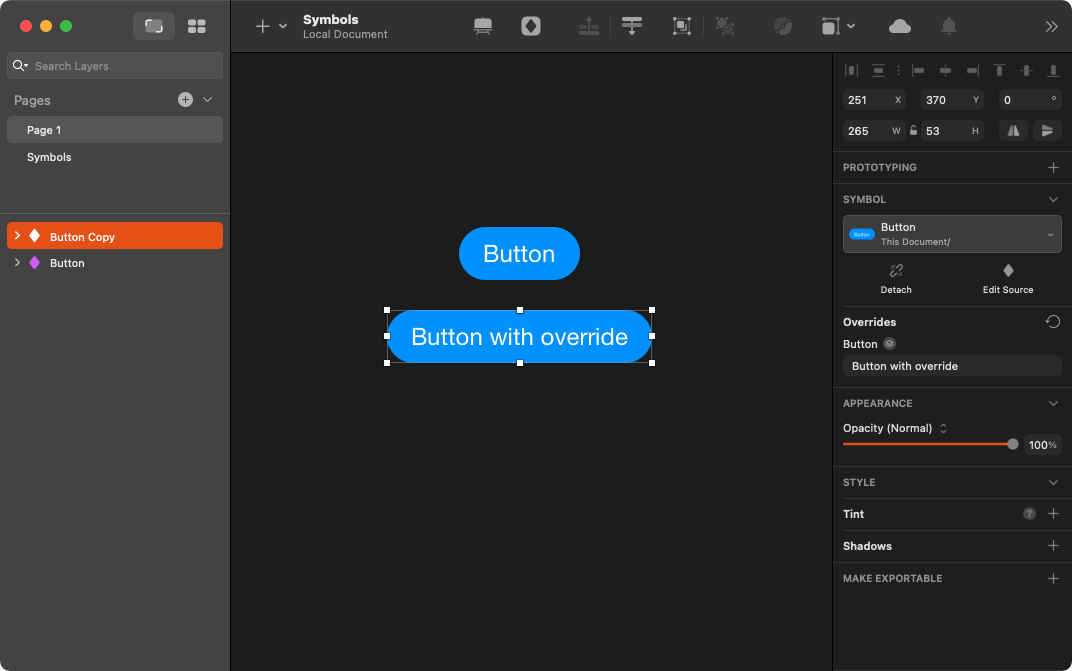This screenshot has width=1072, height=671.
Task: Align top edges icon
Action: coord(999,70)
